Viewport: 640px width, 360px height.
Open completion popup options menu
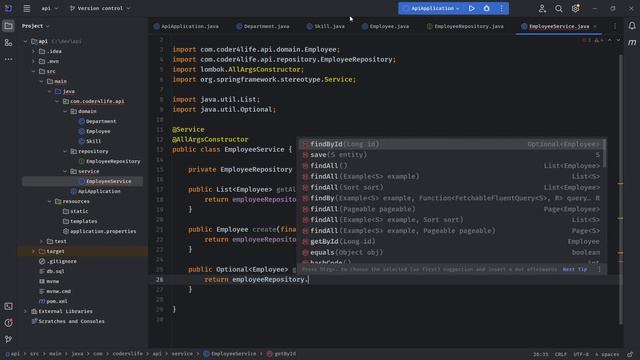click(x=599, y=269)
